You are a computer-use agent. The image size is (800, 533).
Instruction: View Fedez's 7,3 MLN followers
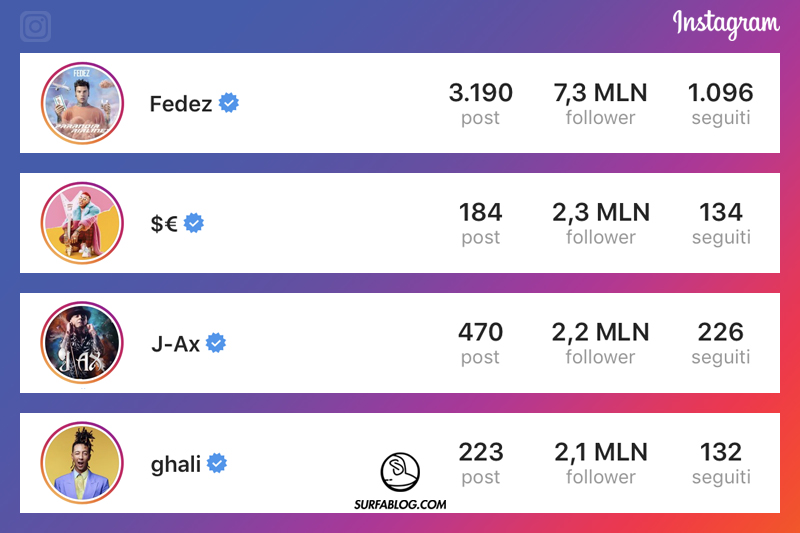[600, 103]
